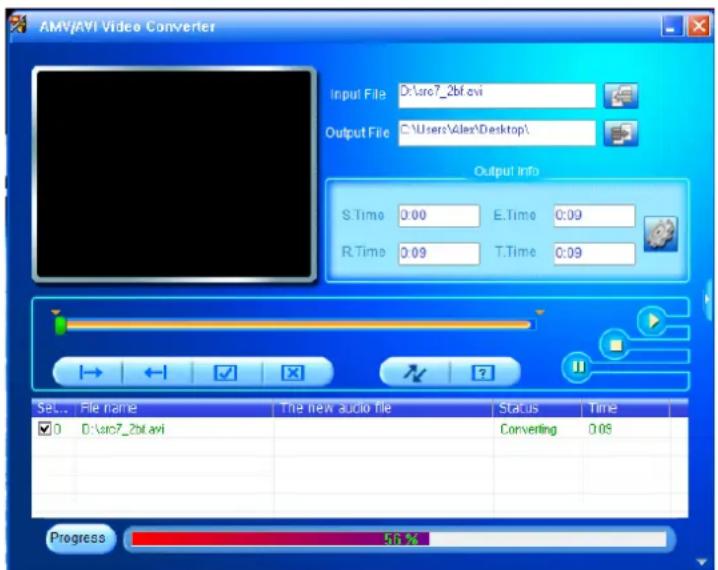Click the Time column header
718x570 pixels.
pos(626,408)
